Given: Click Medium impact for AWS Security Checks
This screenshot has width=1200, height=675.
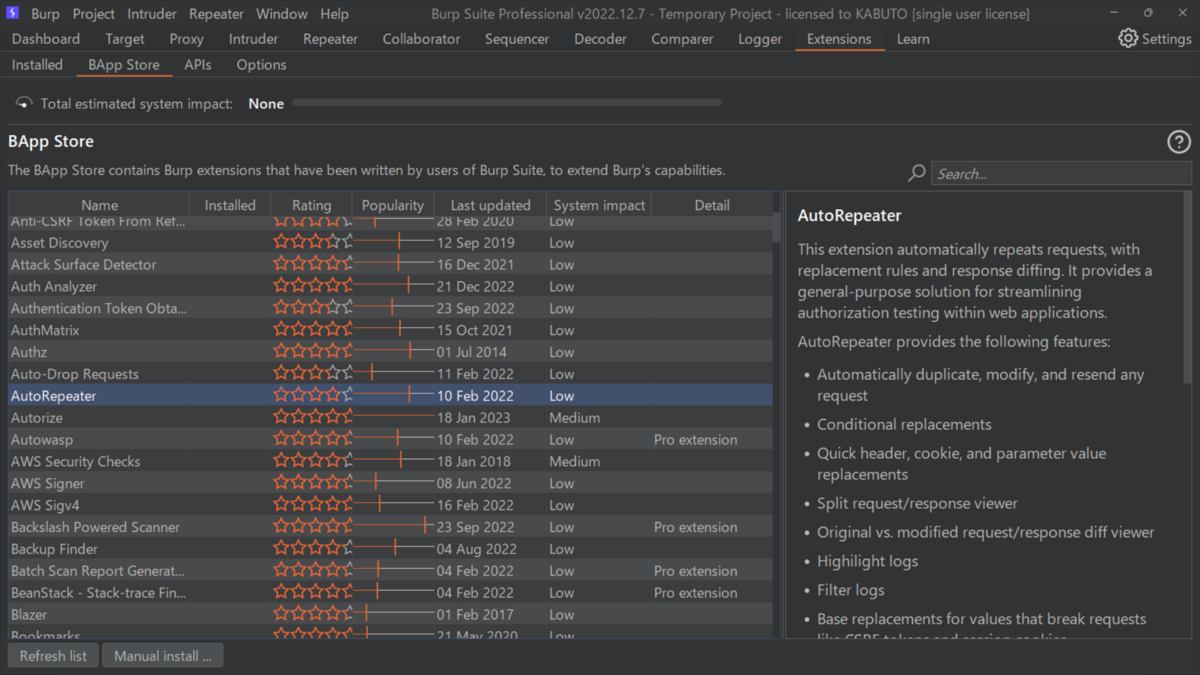Looking at the screenshot, I should tap(574, 462).
